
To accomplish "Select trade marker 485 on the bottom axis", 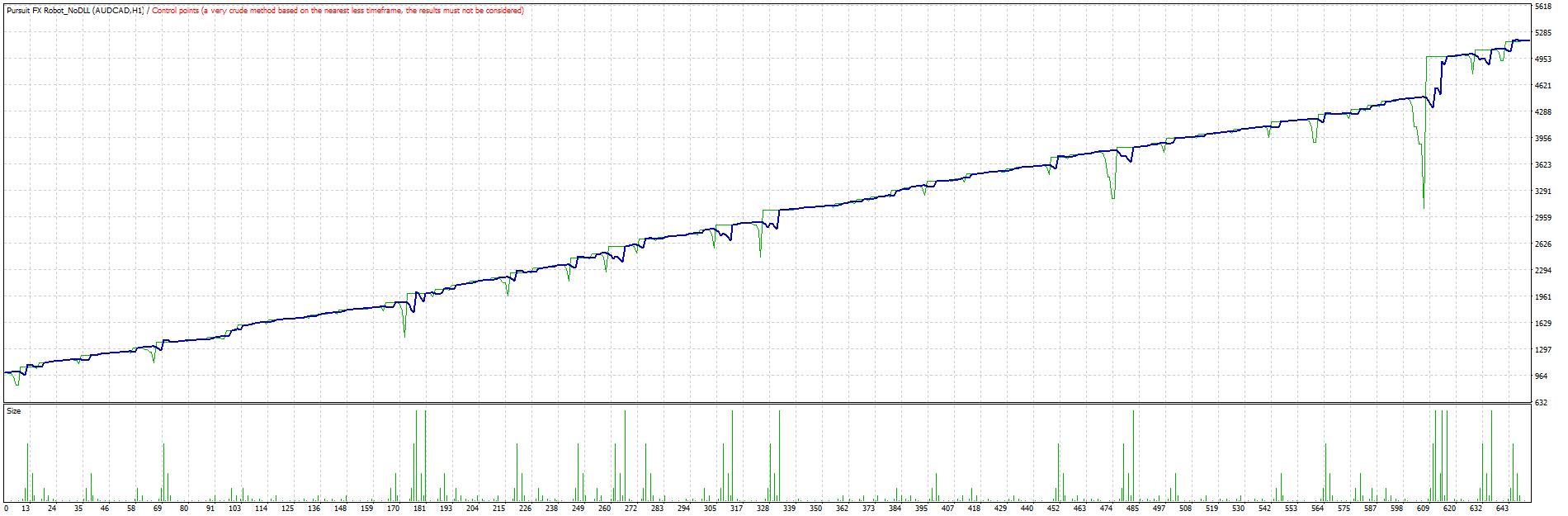I will (1132, 509).
